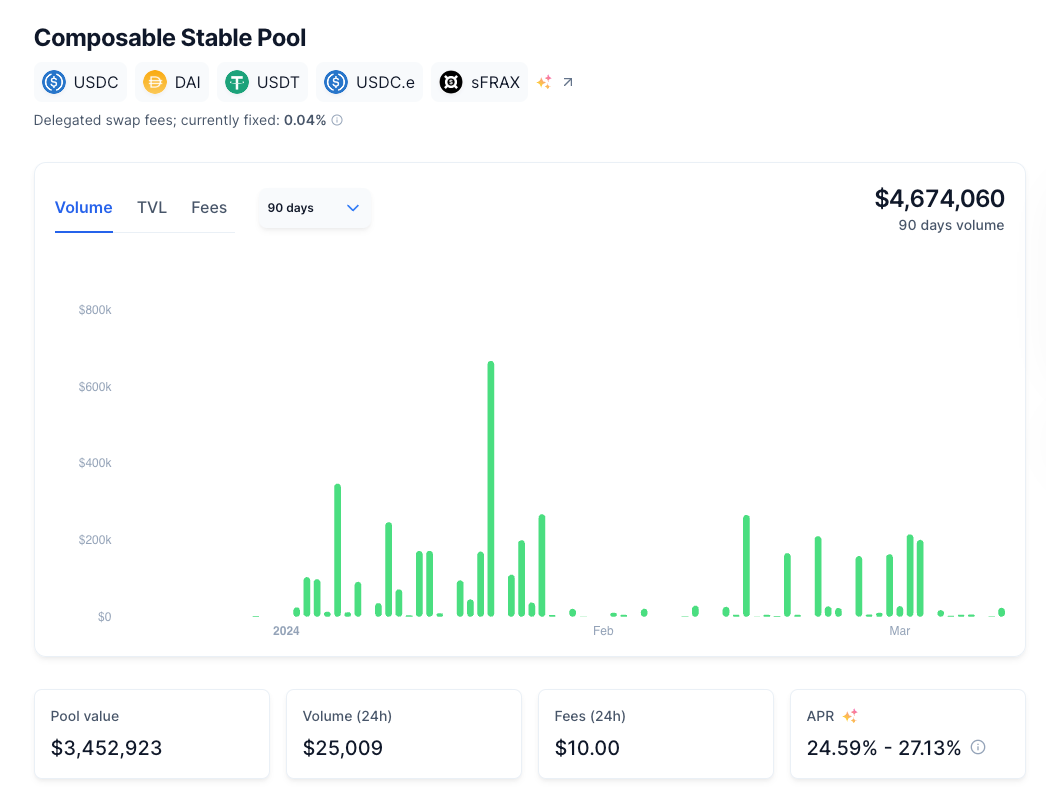Open the 90 days period dropdown
The image size is (1046, 790).
point(314,208)
